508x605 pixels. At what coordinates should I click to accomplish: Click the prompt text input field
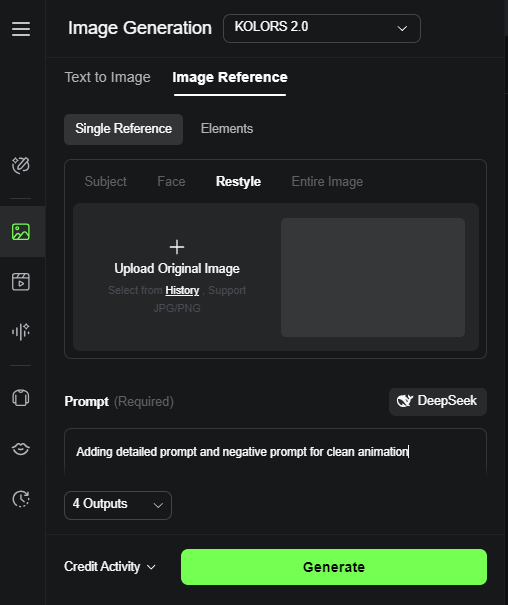point(275,452)
